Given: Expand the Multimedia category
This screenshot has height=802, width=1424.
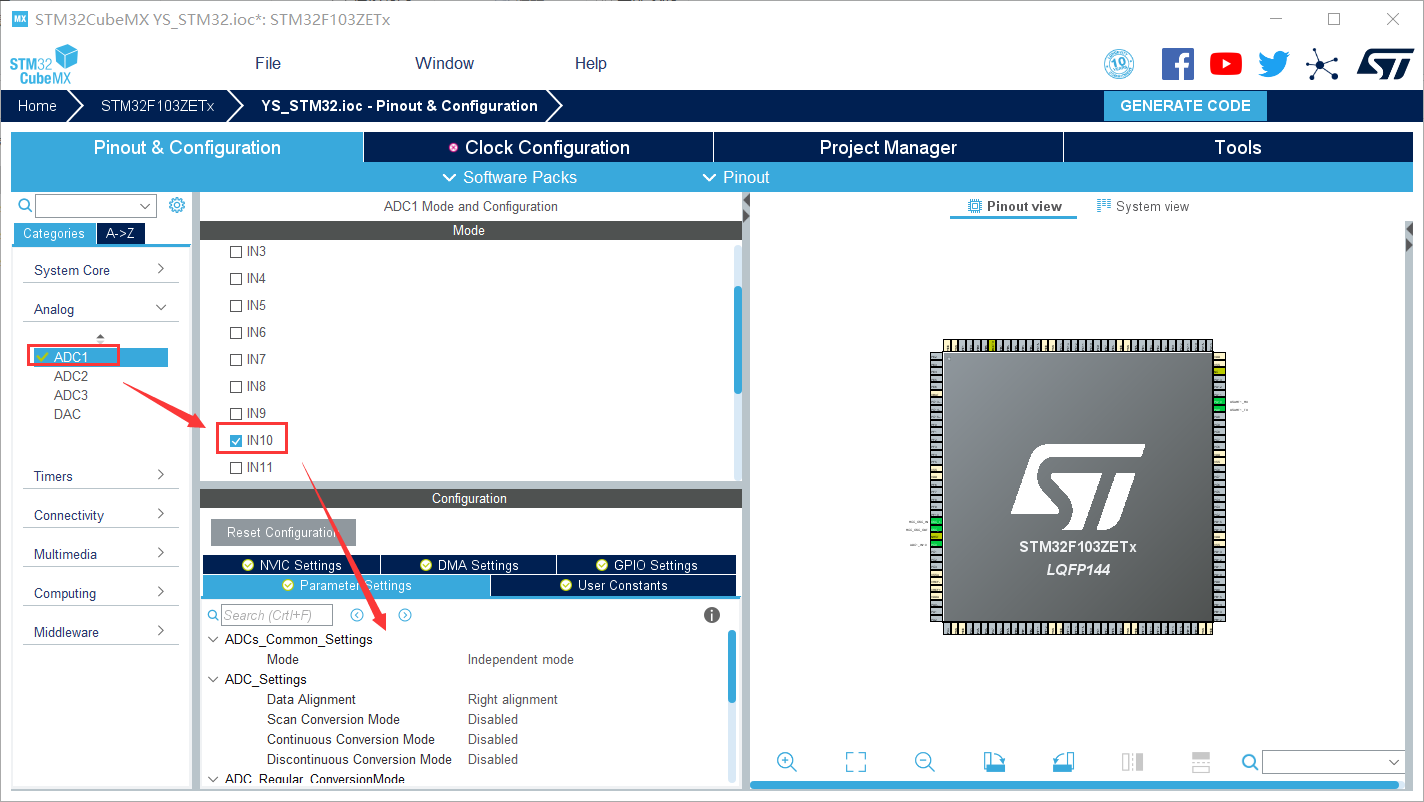Looking at the screenshot, I should coord(100,554).
